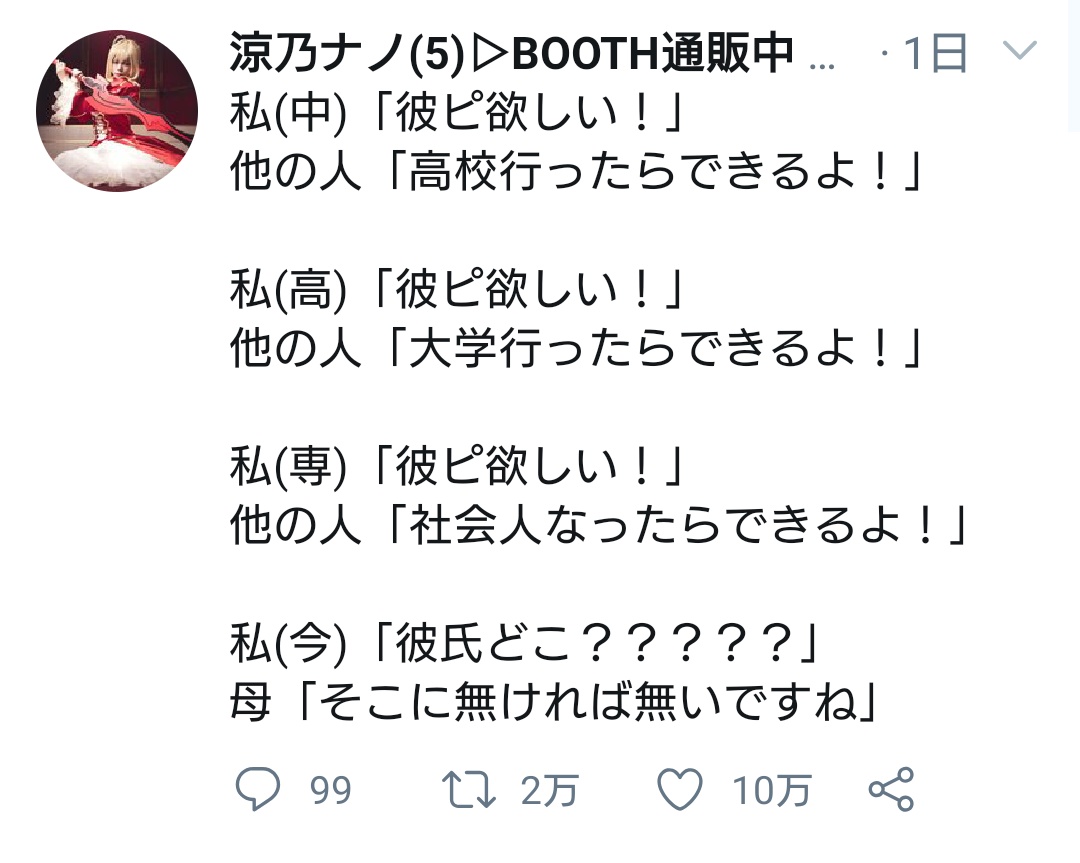
Task: Click the line 母「そこに無ければ無いですね」
Action: [554, 702]
